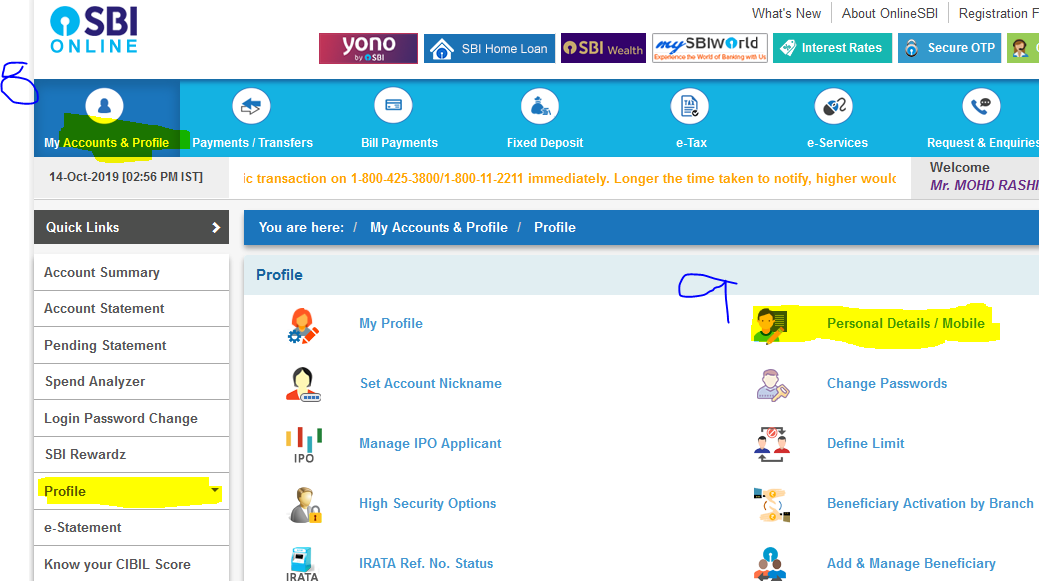Click the High Security Options lock icon
1039x581 pixels.
305,505
